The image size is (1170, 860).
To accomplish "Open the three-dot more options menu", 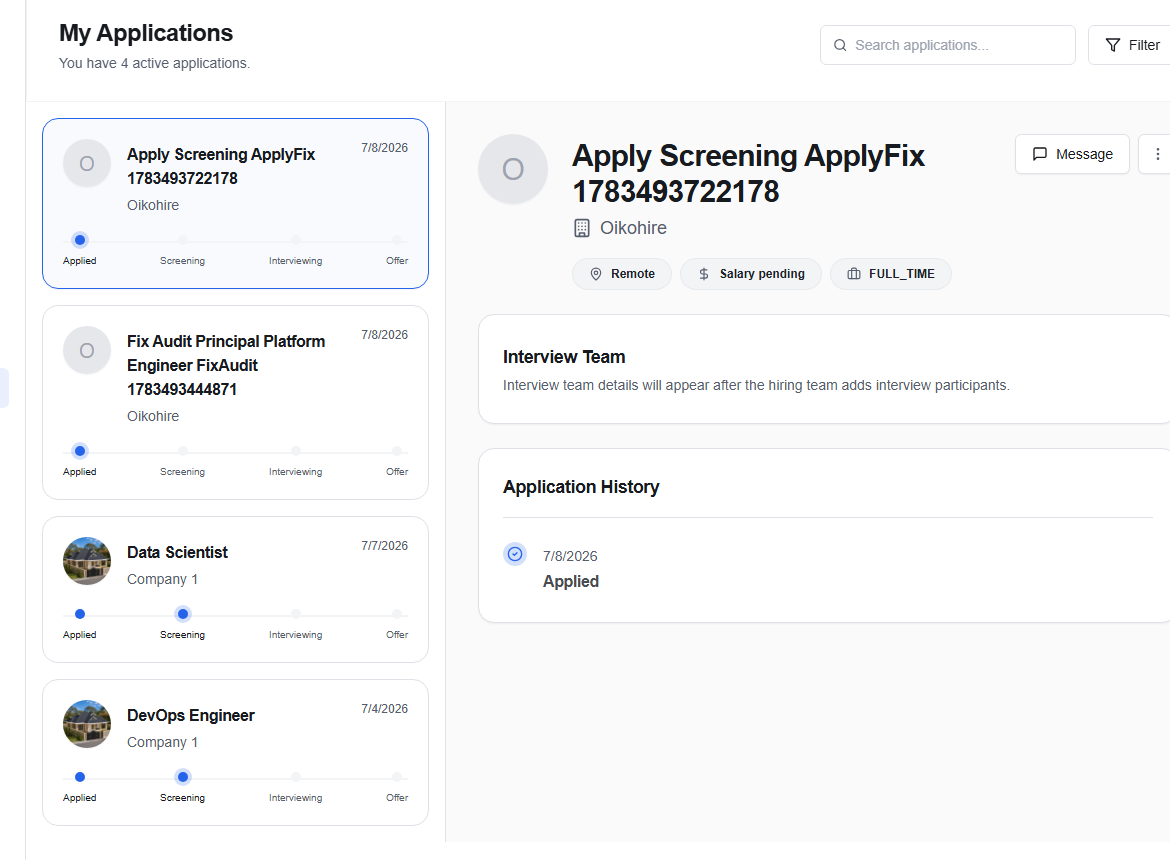I will (x=1157, y=154).
